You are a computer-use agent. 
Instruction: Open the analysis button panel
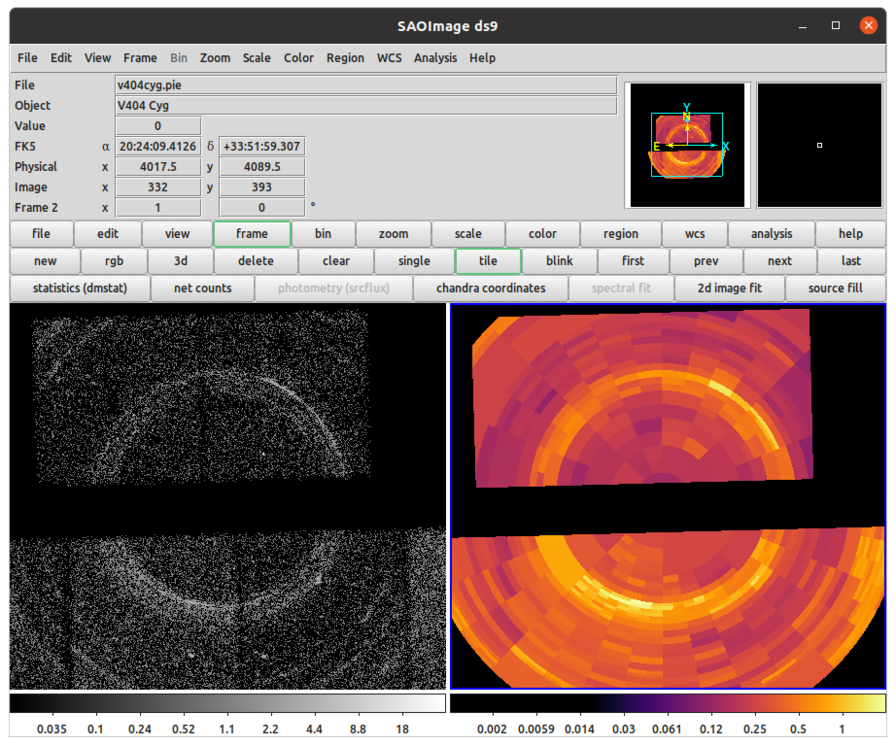click(x=771, y=233)
